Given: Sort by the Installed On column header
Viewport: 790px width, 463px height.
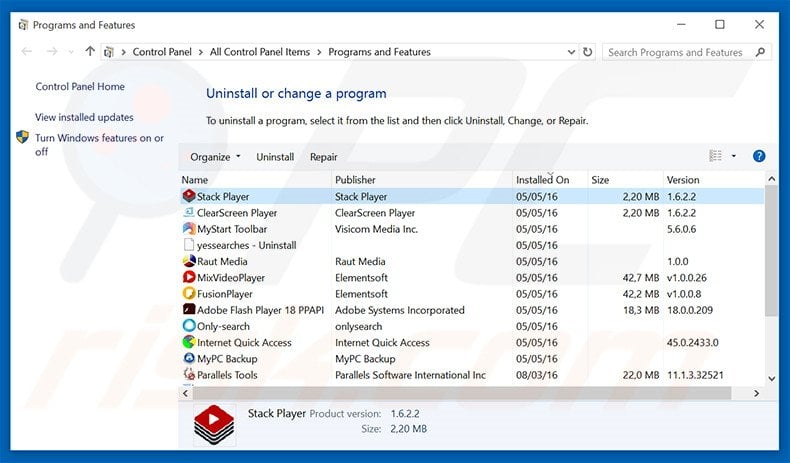Looking at the screenshot, I should [550, 179].
